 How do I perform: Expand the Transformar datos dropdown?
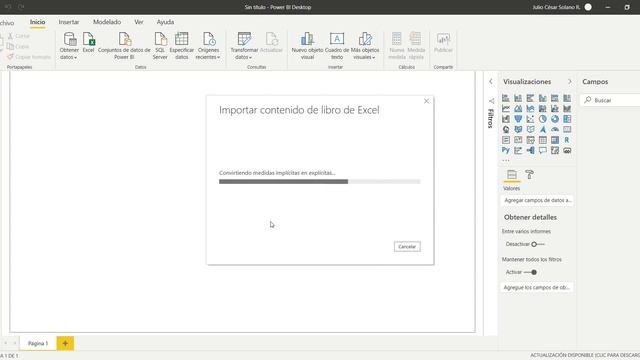tap(244, 46)
